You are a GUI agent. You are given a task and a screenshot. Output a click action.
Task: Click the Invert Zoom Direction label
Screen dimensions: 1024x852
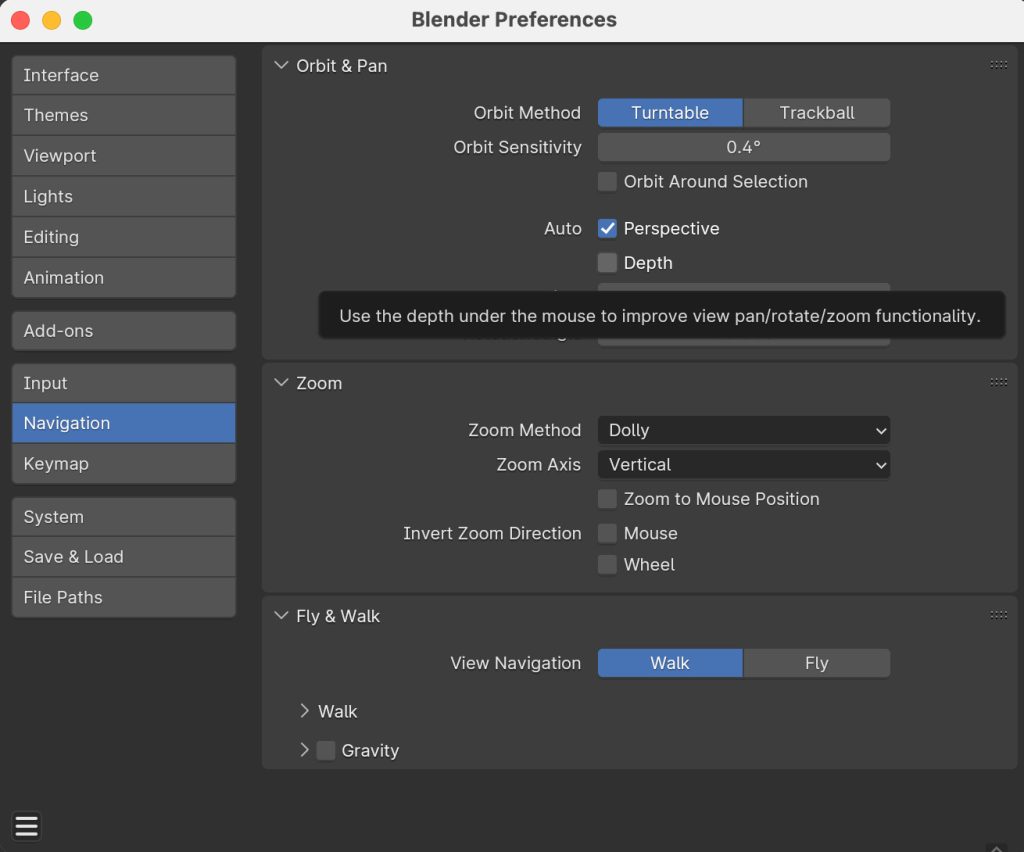coord(492,533)
